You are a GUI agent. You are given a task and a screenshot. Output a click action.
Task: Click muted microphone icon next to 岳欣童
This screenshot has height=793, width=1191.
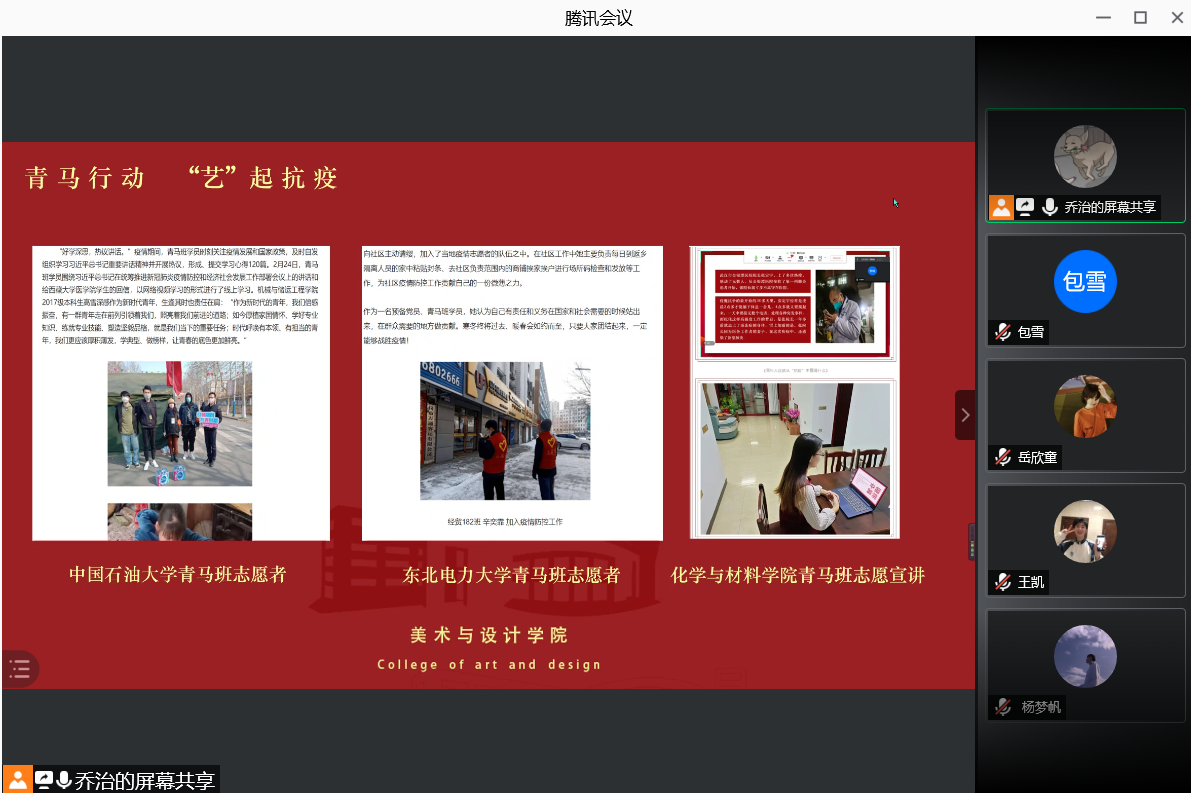1002,457
